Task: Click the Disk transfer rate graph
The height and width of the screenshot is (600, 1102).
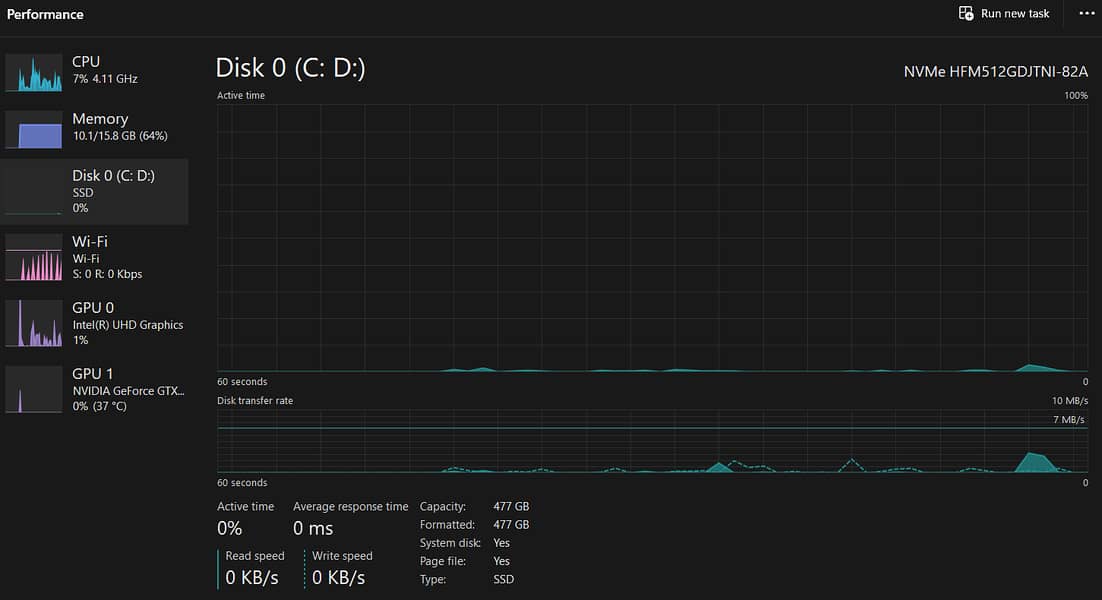Action: tap(652, 441)
